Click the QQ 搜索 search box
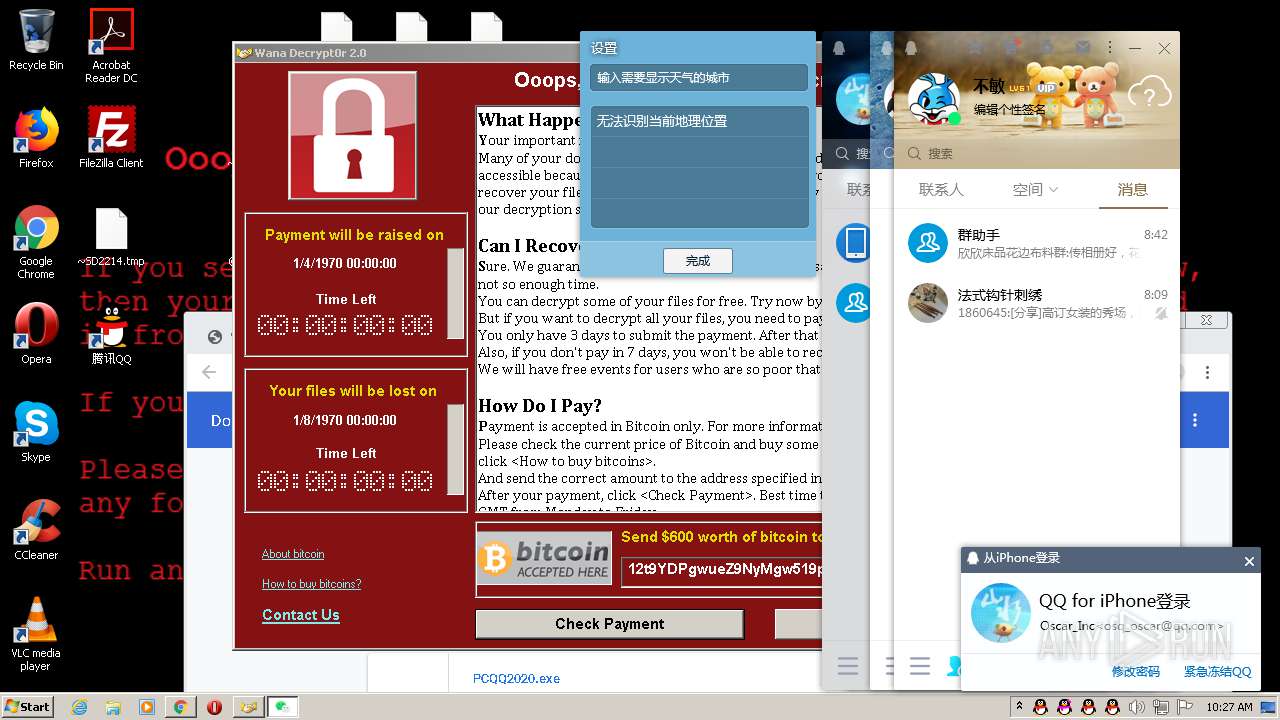 pos(1036,154)
